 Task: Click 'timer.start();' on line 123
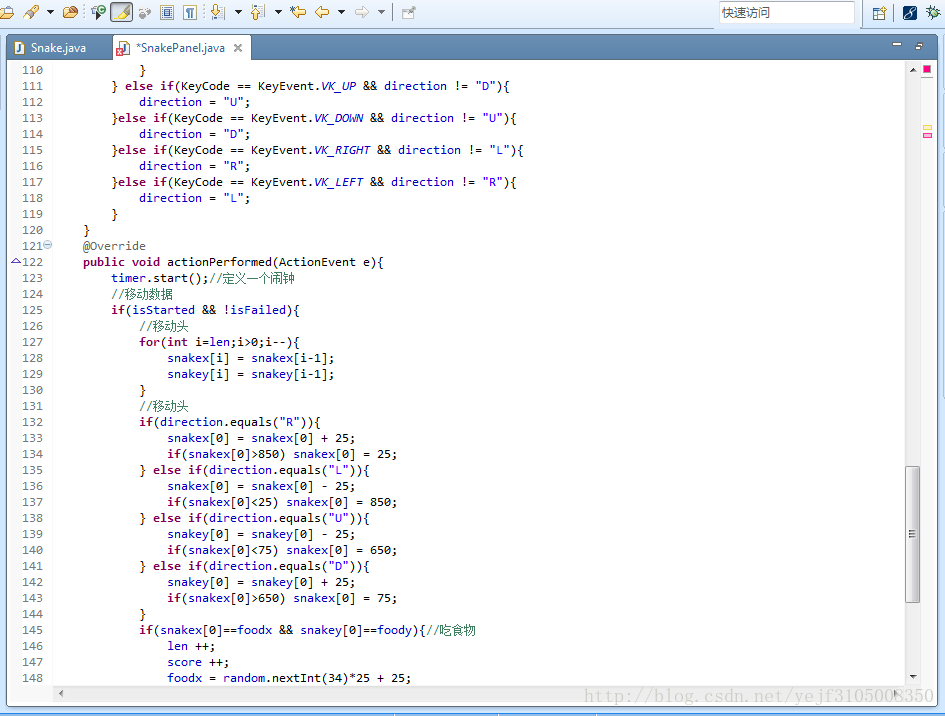159,278
